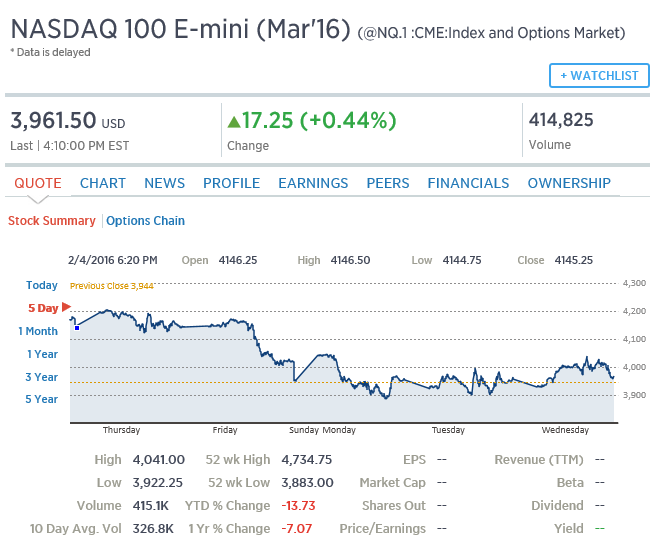The width and height of the screenshot is (658, 556).
Task: Switch chart to 5 Year range
Action: coord(42,399)
